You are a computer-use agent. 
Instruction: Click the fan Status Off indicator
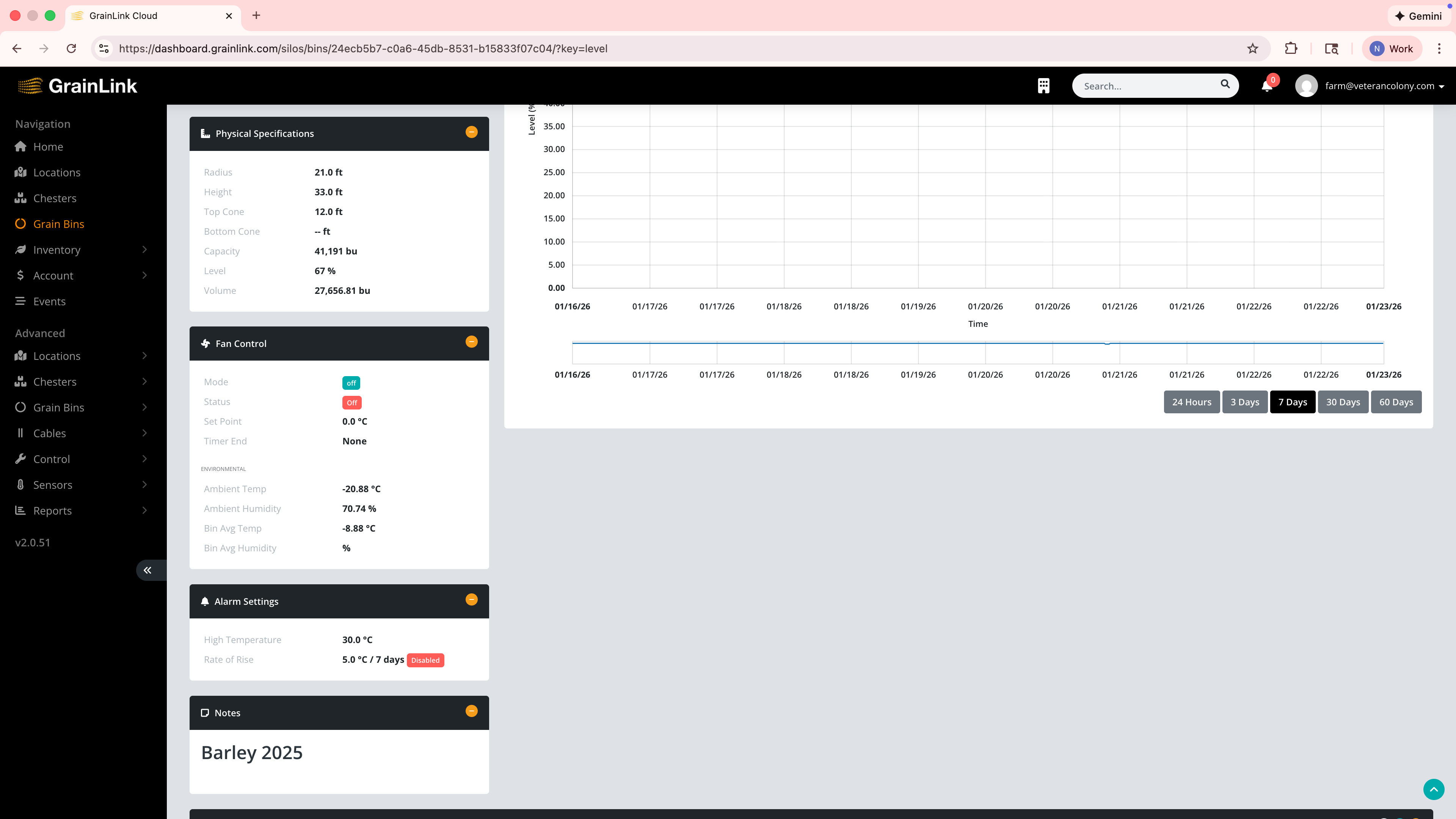pos(351,402)
